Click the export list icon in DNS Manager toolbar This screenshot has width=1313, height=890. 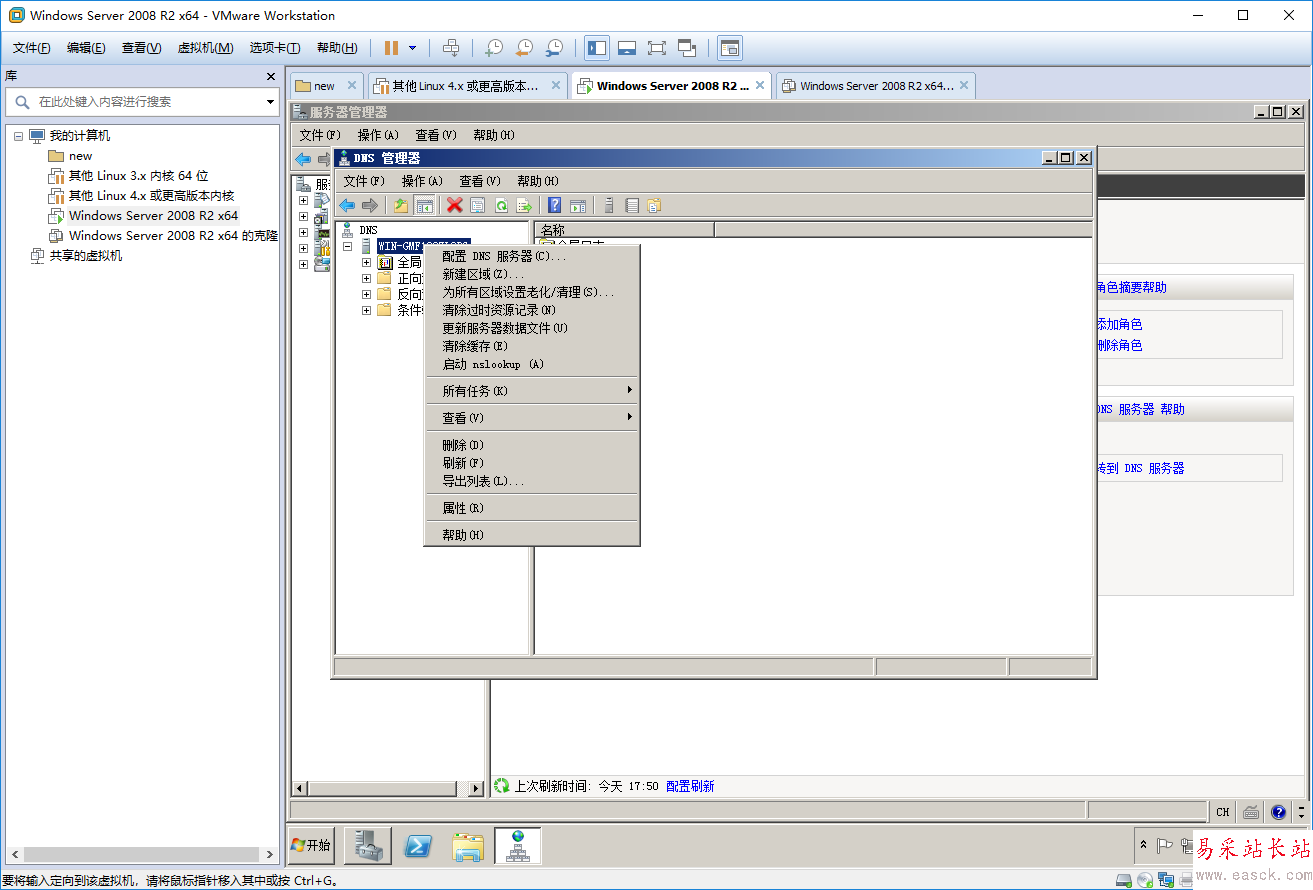click(x=524, y=206)
